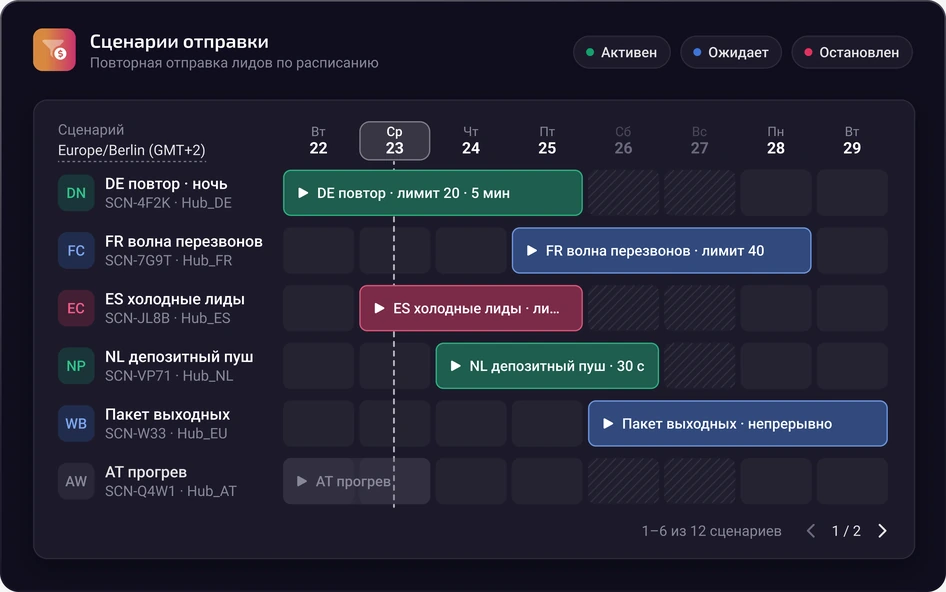Open the Europe/Berlin (GMT+2) timezone selector
The width and height of the screenshot is (946, 592).
click(x=132, y=150)
